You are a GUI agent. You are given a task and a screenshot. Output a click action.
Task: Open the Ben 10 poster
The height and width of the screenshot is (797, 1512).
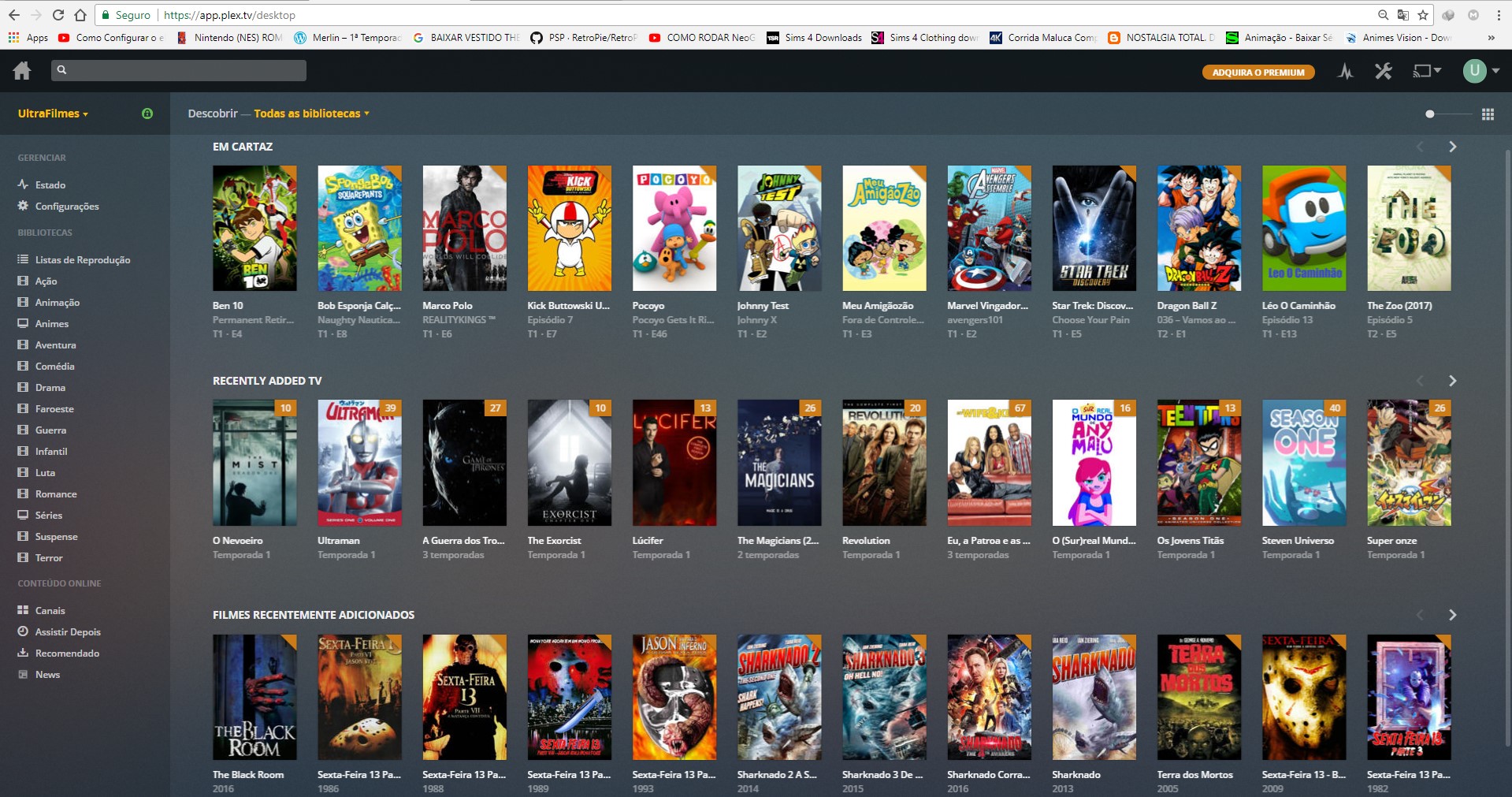tap(254, 228)
